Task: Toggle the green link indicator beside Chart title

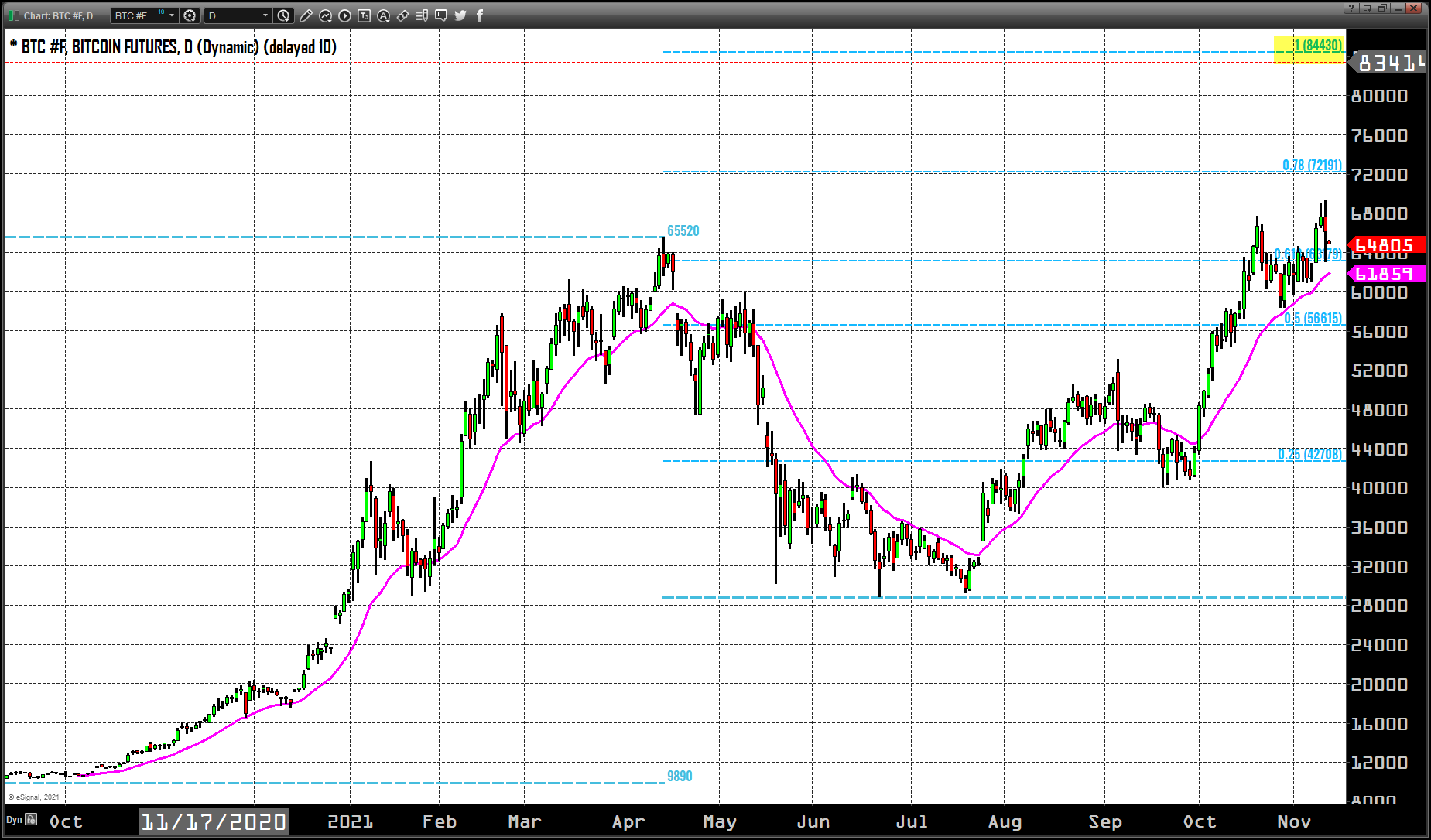Action: pyautogui.click(x=13, y=15)
